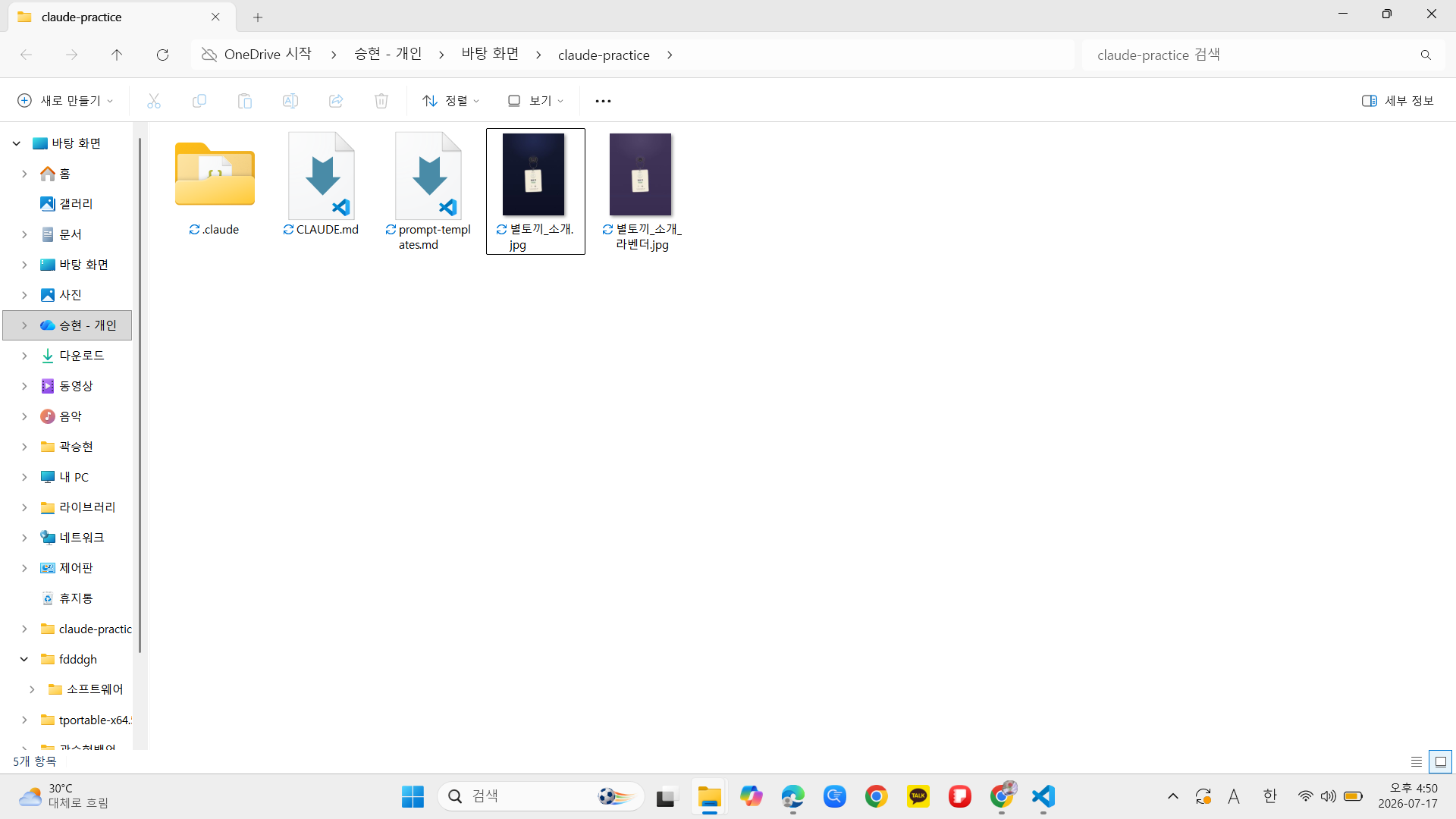
Task: Click the OneDrive sync tray icon
Action: (1203, 796)
